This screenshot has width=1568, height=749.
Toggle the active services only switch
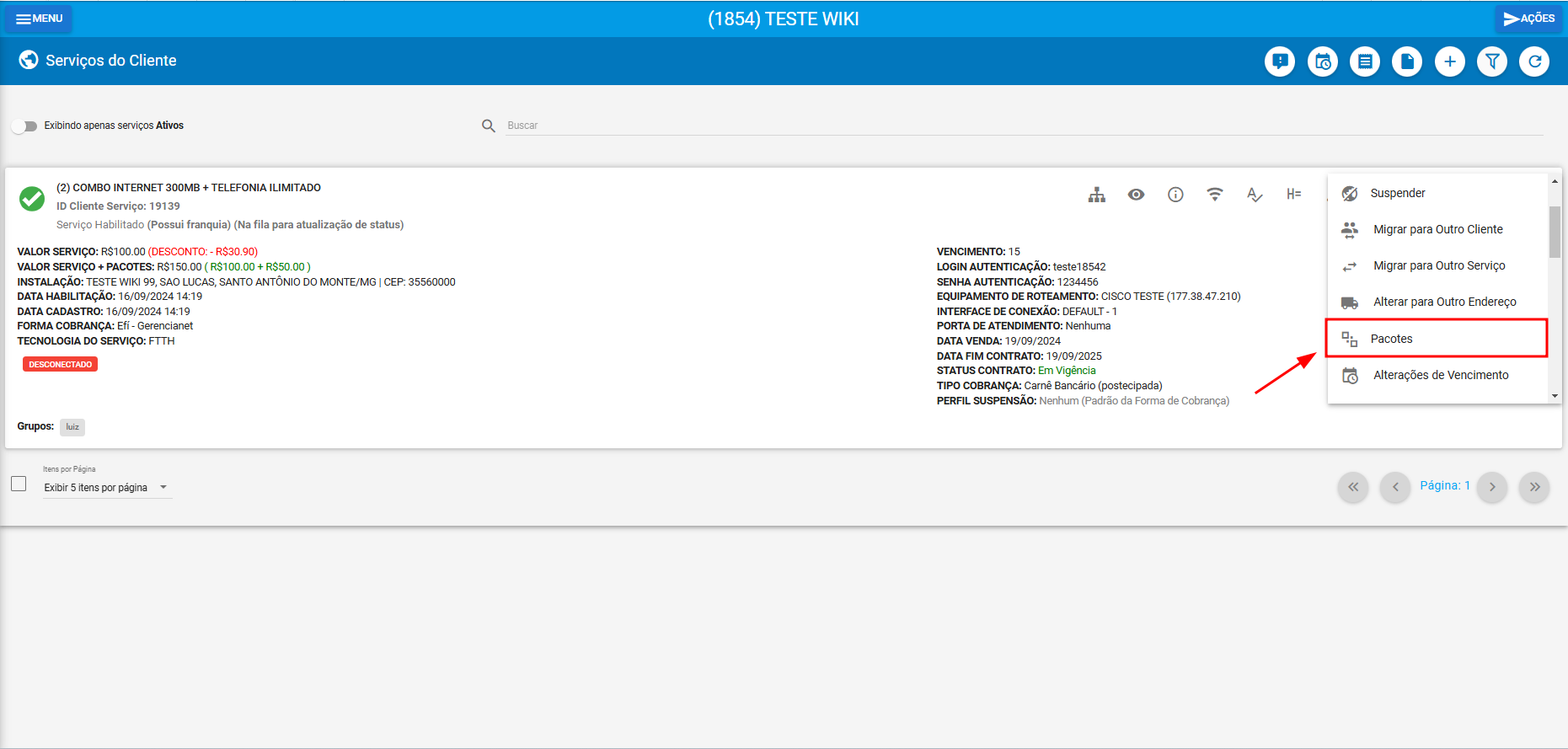pyautogui.click(x=24, y=126)
